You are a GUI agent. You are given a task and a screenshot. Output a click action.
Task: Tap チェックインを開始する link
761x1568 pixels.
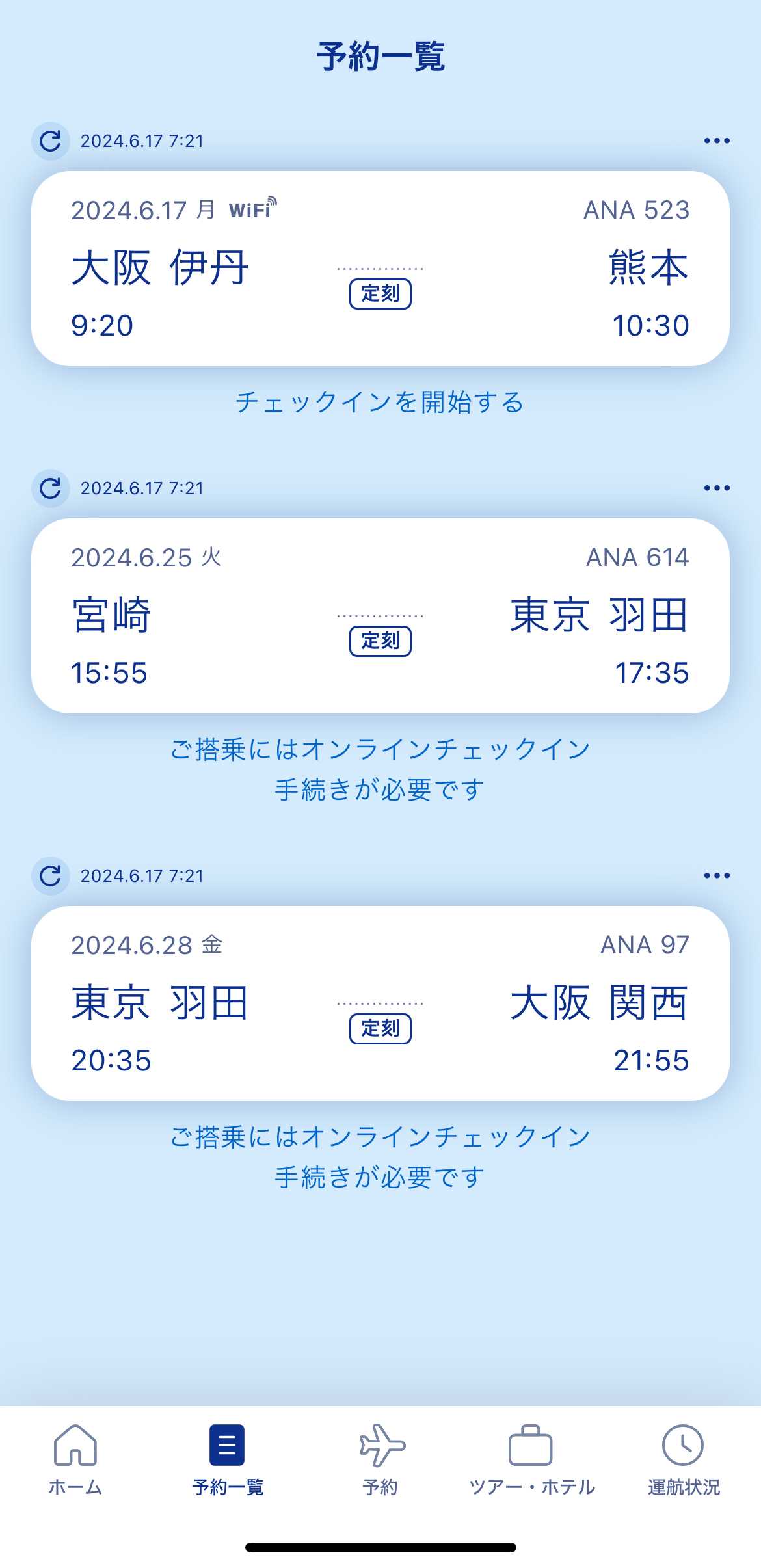(380, 403)
